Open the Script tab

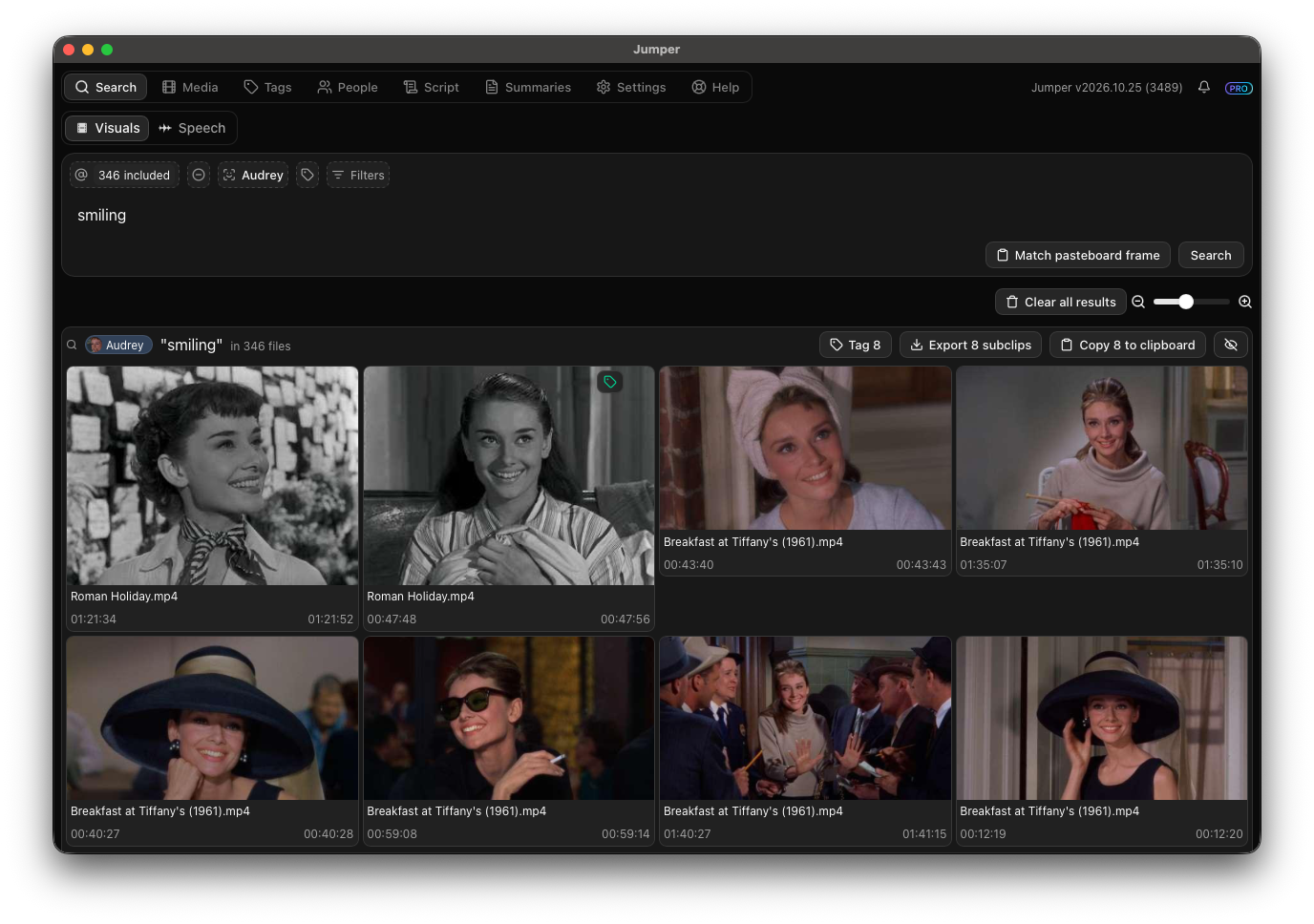coord(431,87)
